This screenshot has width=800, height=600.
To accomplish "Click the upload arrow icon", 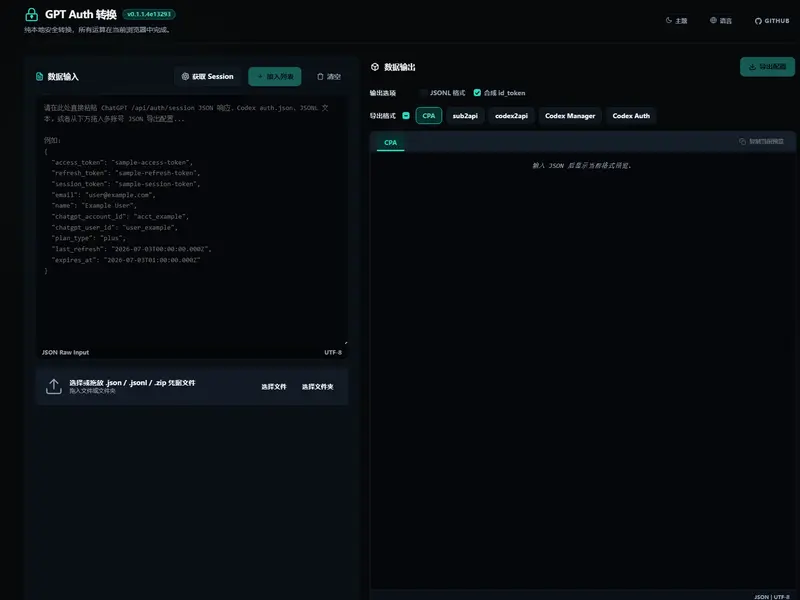I will click(54, 386).
